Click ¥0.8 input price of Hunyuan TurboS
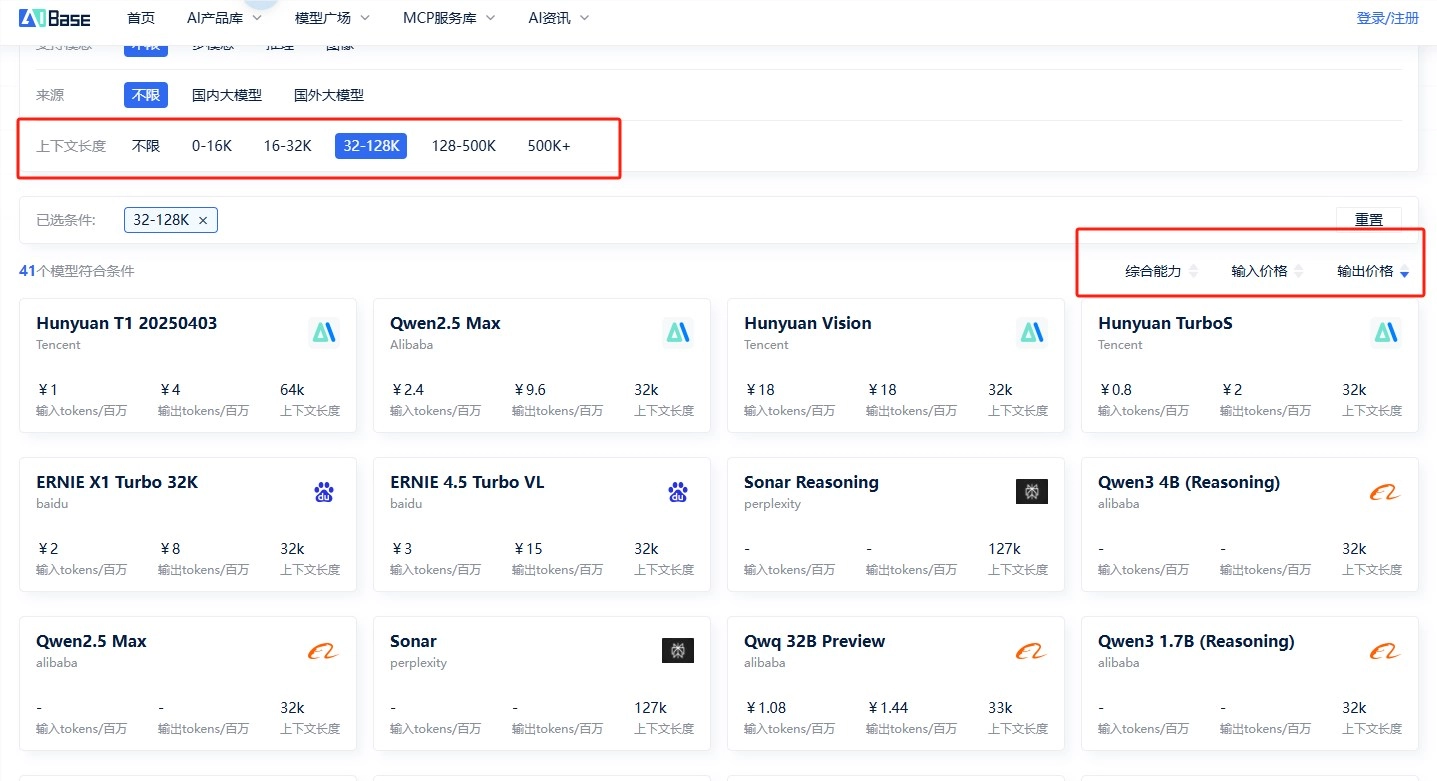1437x781 pixels. point(1115,390)
